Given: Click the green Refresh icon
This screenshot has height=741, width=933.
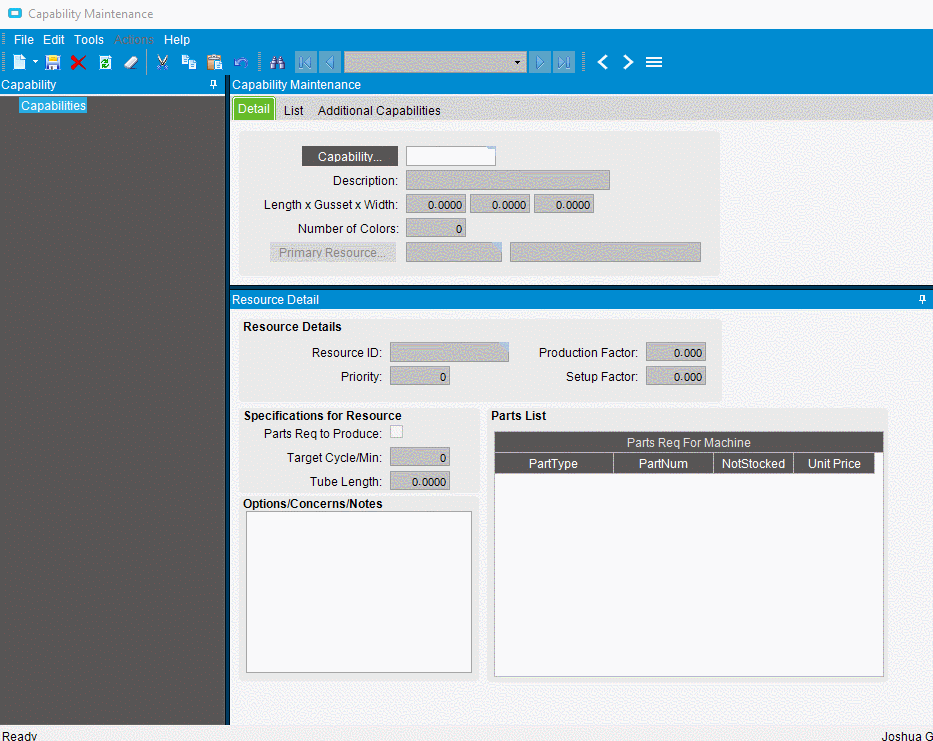Looking at the screenshot, I should click(105, 62).
